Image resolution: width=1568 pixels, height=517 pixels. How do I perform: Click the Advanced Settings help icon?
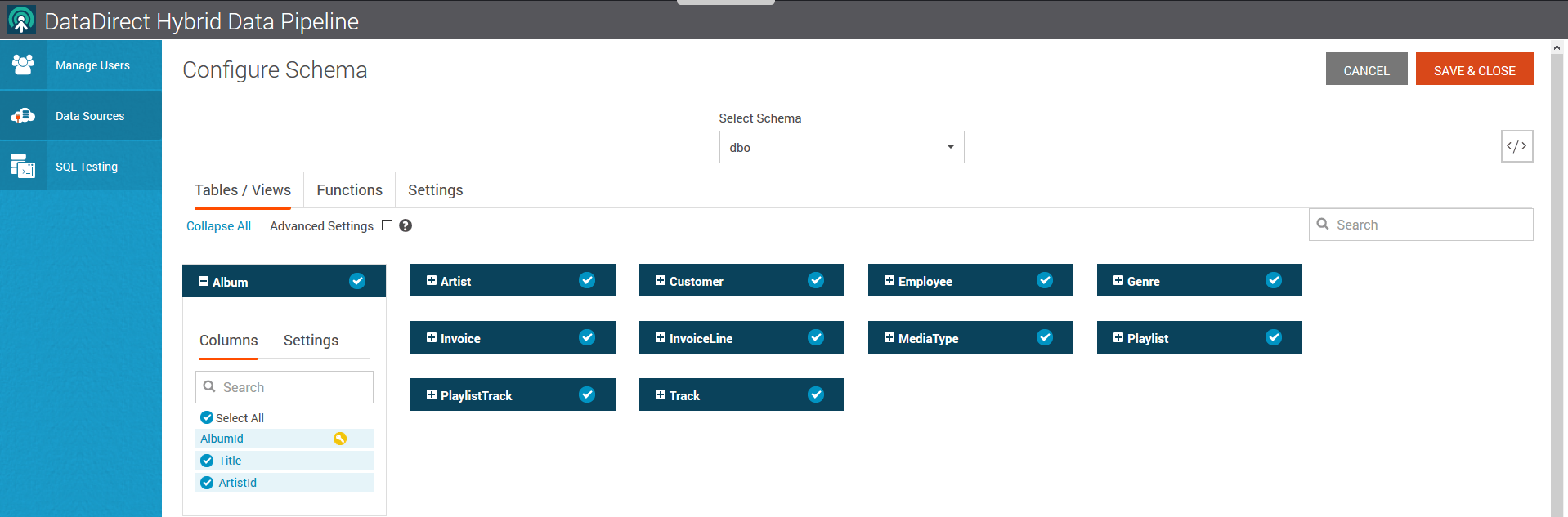point(405,225)
